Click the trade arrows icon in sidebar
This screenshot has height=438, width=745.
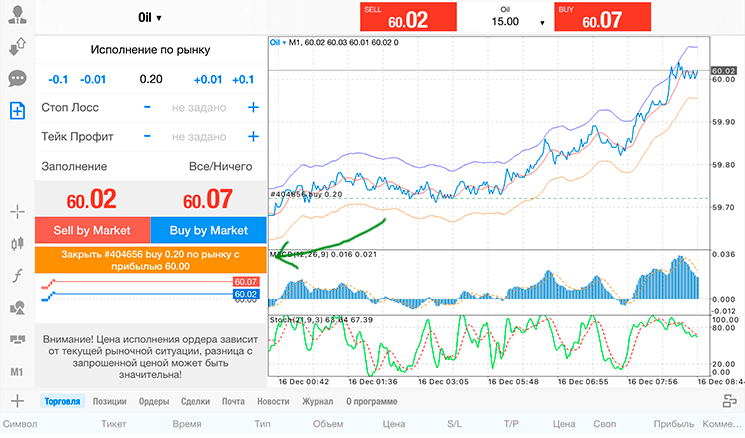[18, 47]
